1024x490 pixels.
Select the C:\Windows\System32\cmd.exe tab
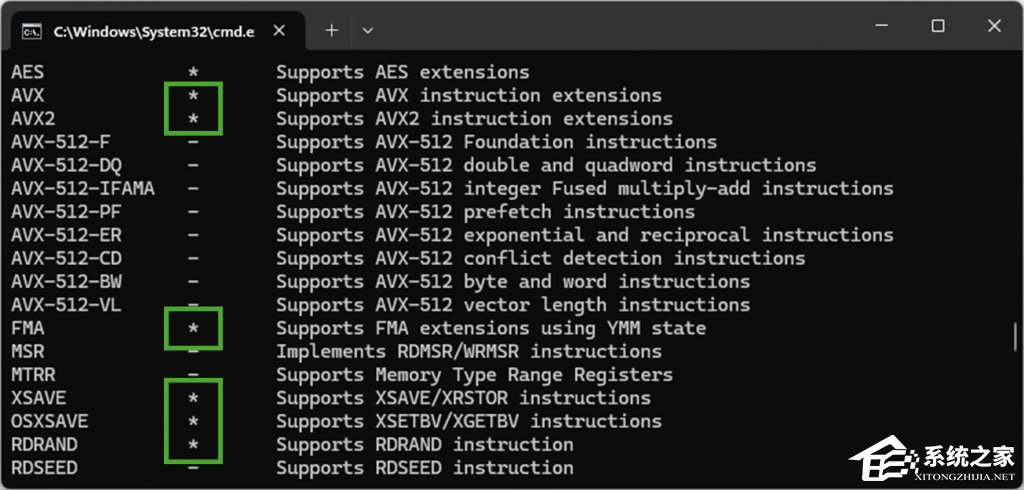tap(150, 31)
